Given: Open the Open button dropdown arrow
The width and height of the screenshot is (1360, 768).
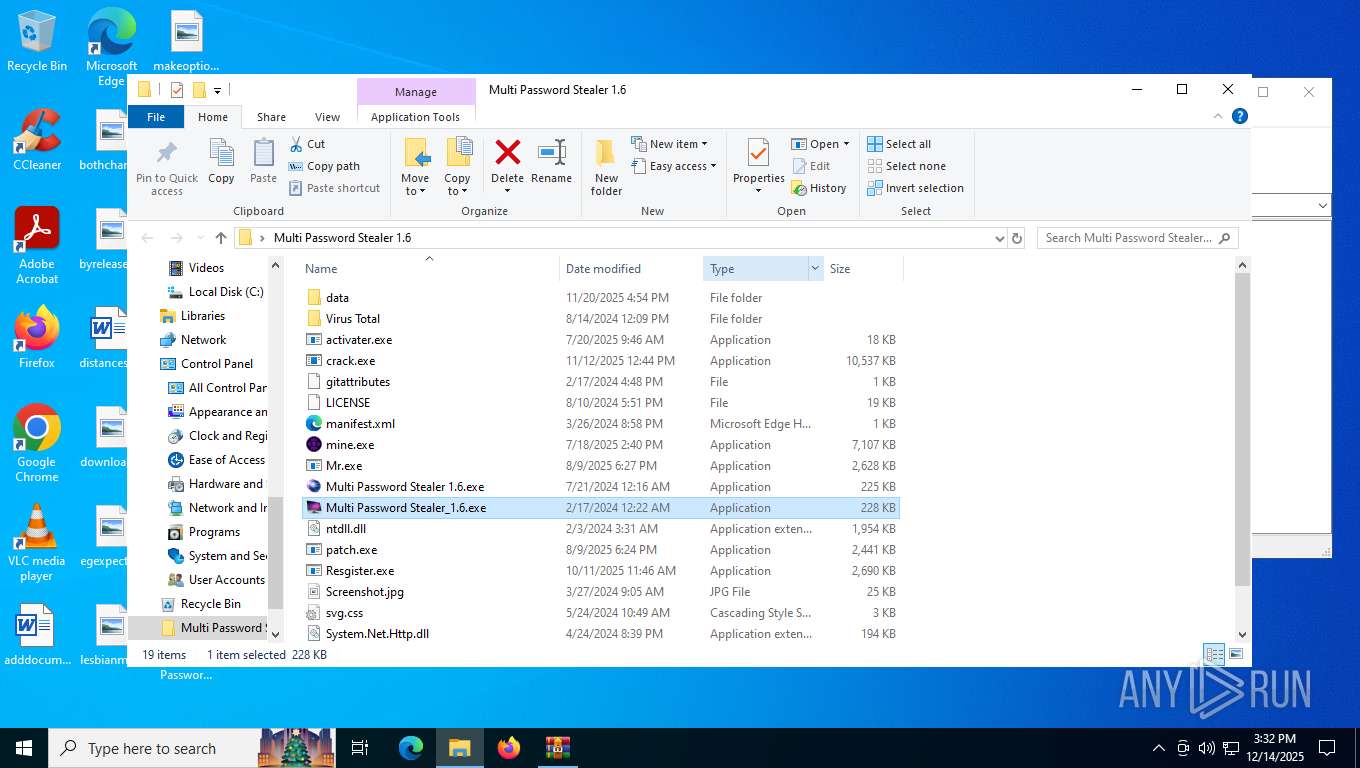Looking at the screenshot, I should pyautogui.click(x=846, y=144).
